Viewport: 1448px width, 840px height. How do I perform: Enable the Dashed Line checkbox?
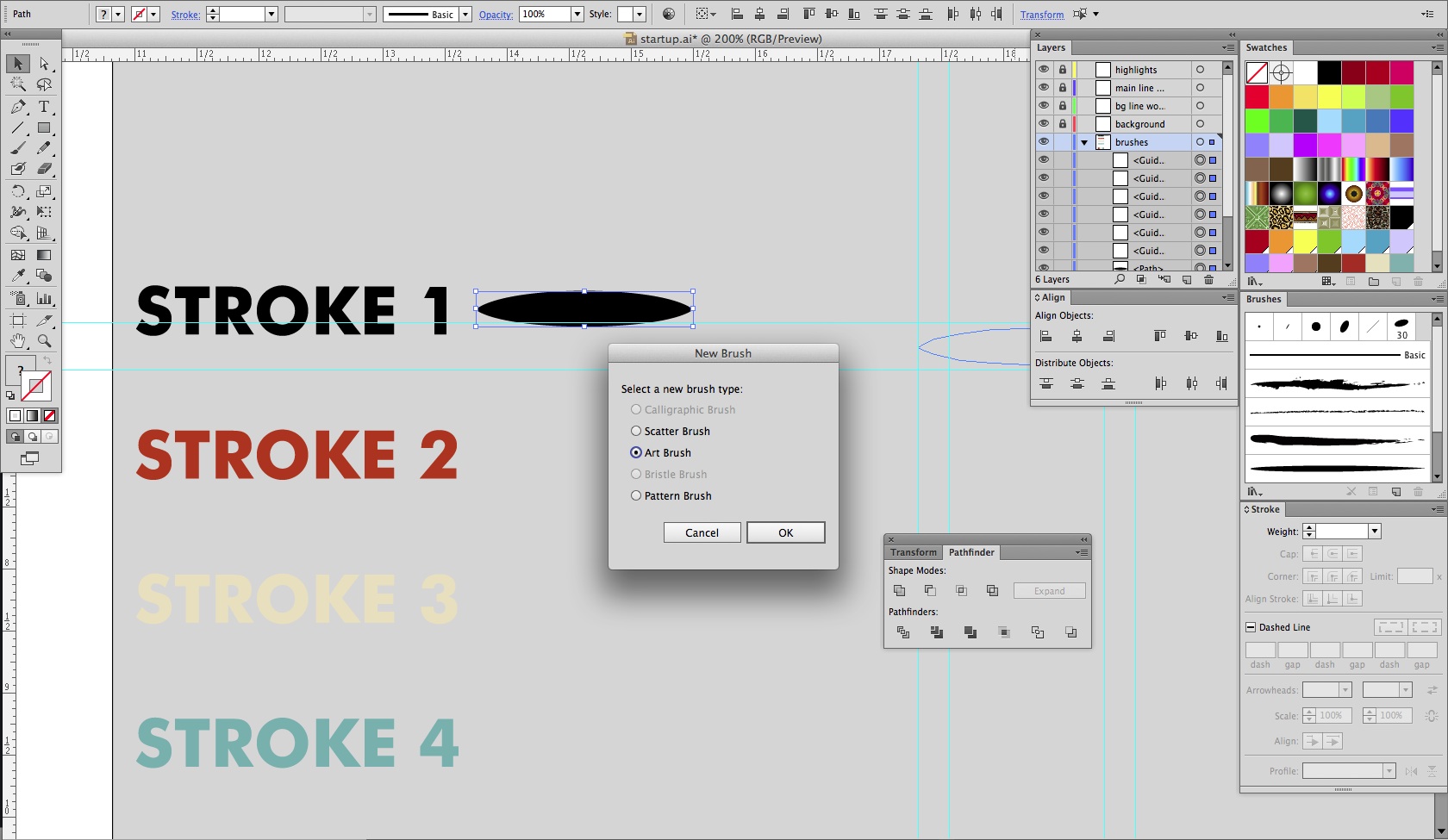pyautogui.click(x=1251, y=627)
